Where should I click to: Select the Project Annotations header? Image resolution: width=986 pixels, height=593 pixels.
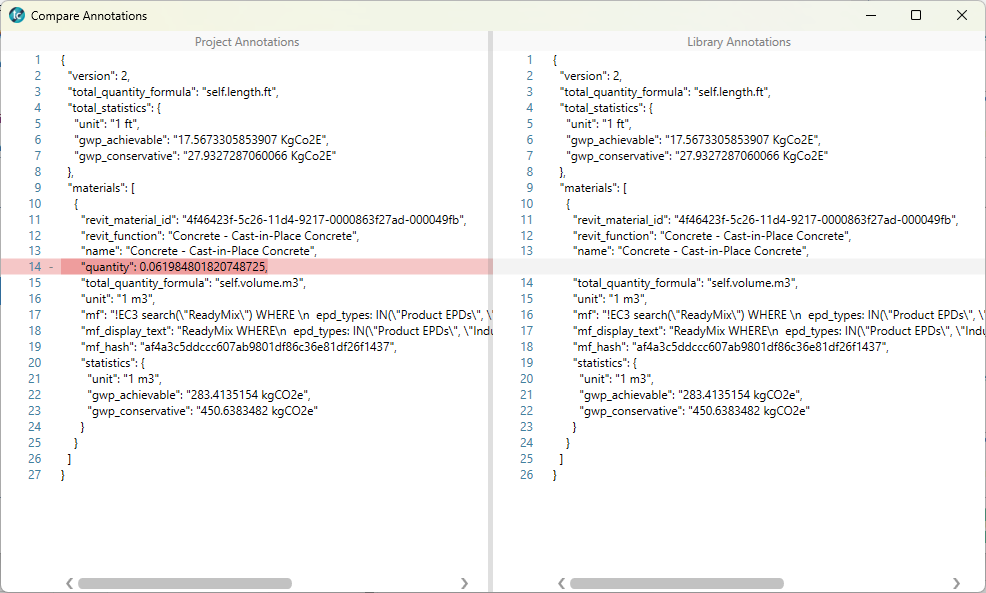[x=246, y=42]
